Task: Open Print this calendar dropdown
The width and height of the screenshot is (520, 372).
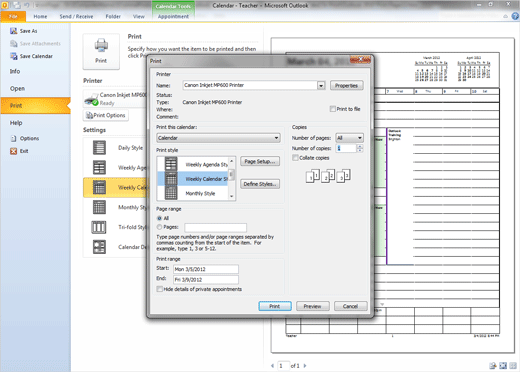Action: [218, 138]
